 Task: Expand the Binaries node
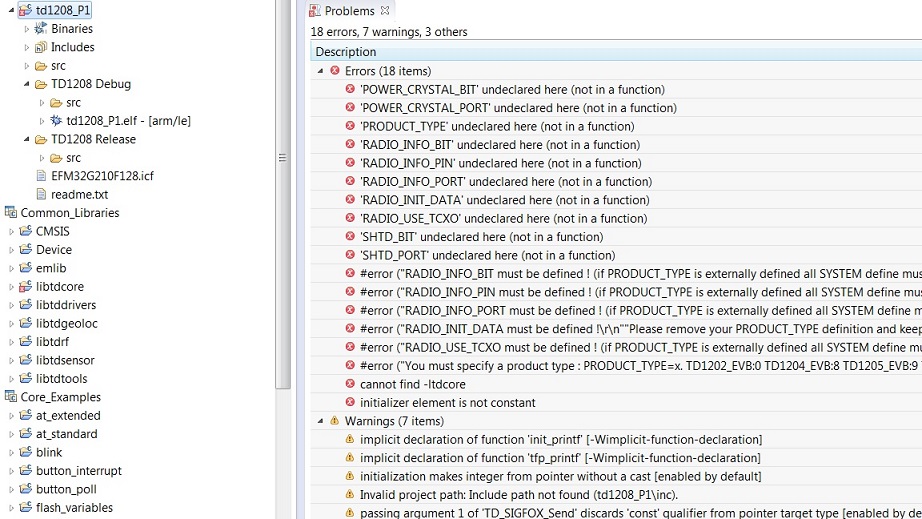pyautogui.click(x=26, y=29)
